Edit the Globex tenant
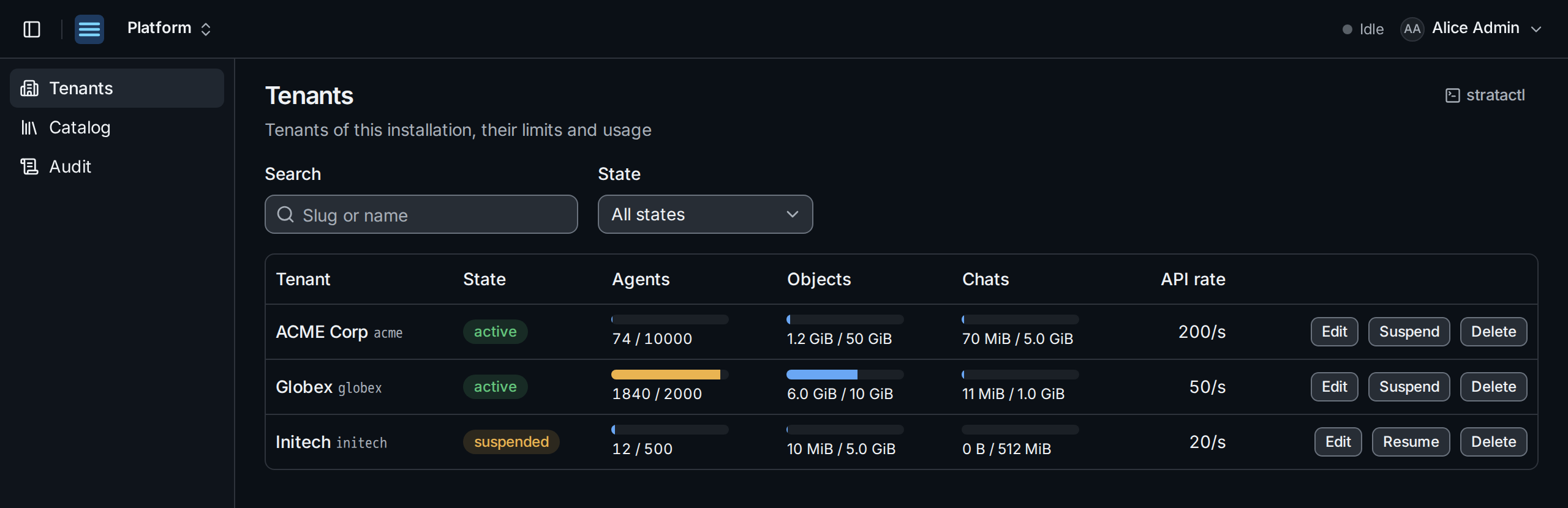Image resolution: width=1568 pixels, height=508 pixels. click(x=1334, y=387)
